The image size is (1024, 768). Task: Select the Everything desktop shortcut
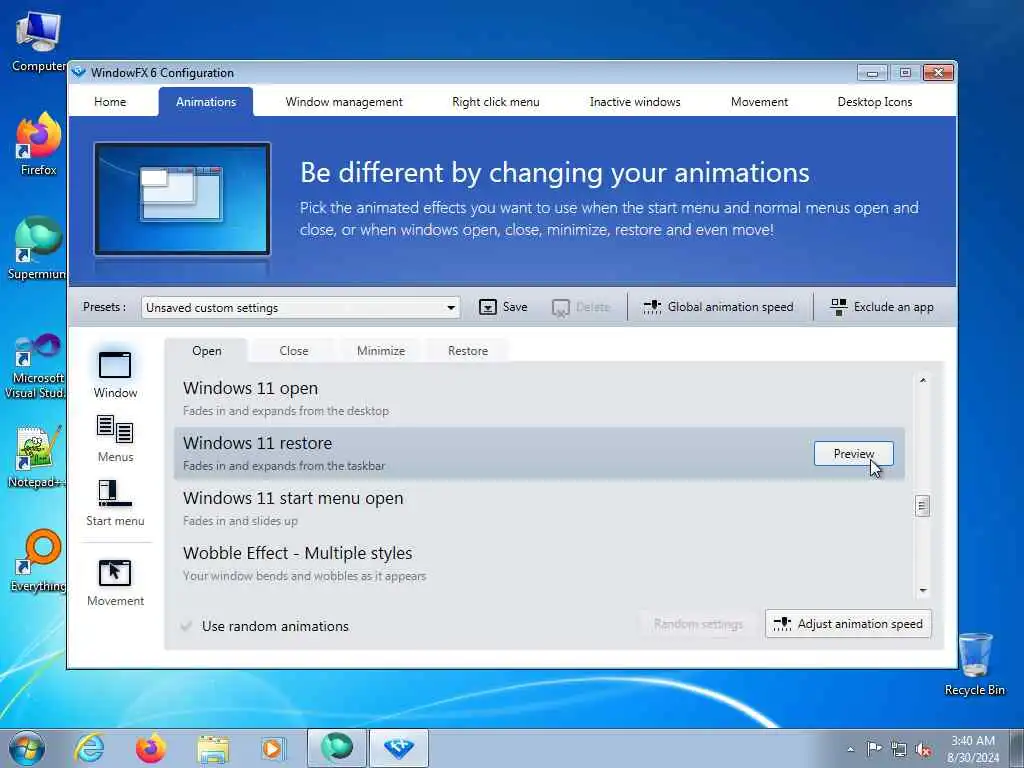click(38, 560)
